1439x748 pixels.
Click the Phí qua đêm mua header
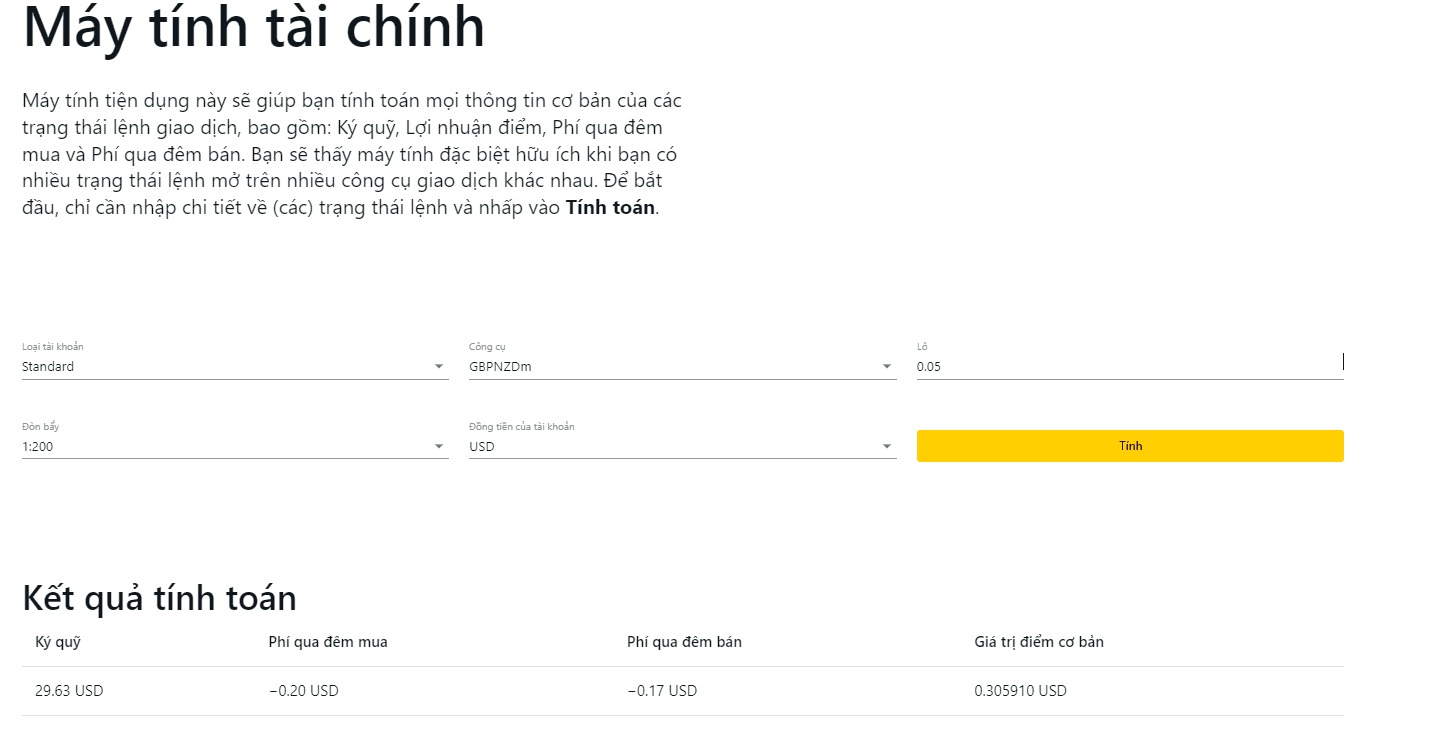click(328, 642)
